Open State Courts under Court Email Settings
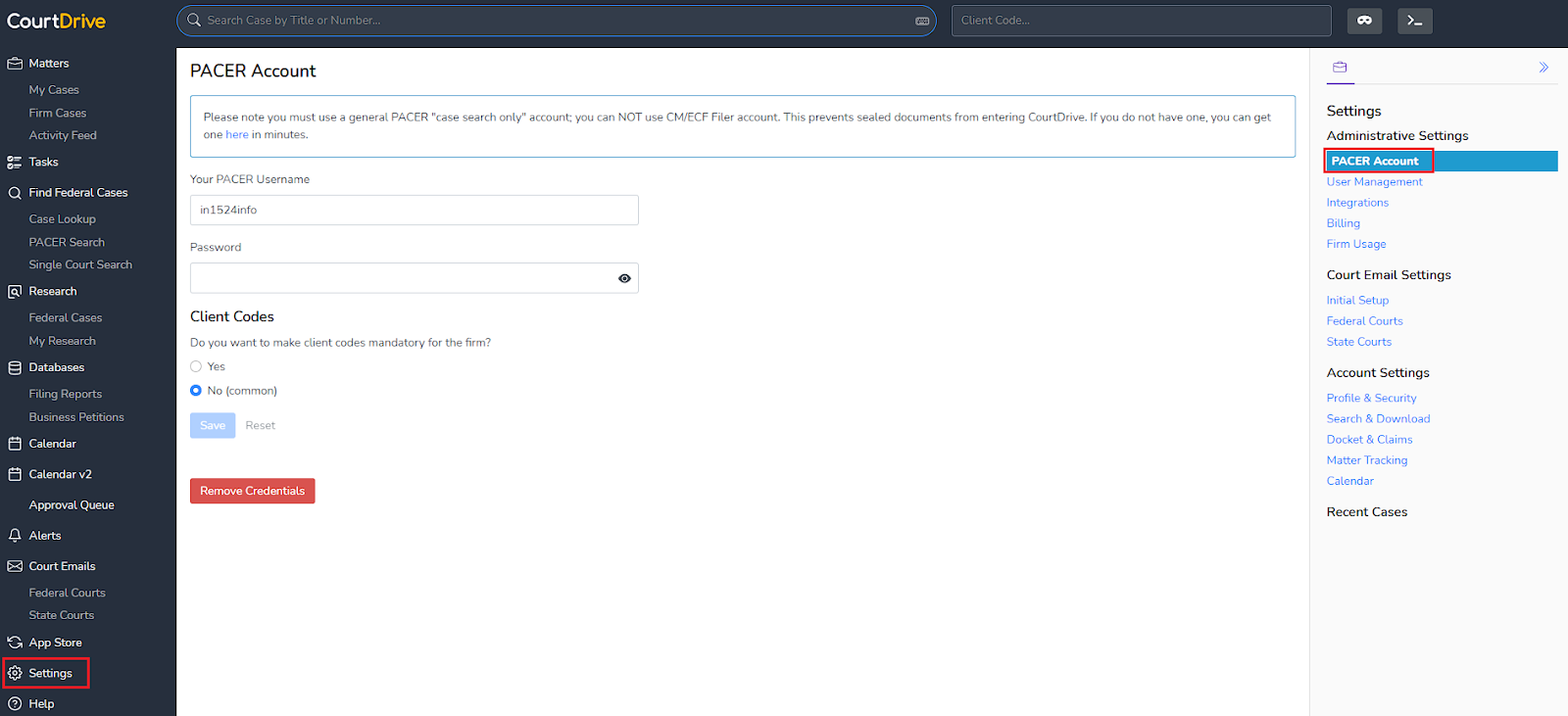This screenshot has height=716, width=1568. coord(1359,342)
